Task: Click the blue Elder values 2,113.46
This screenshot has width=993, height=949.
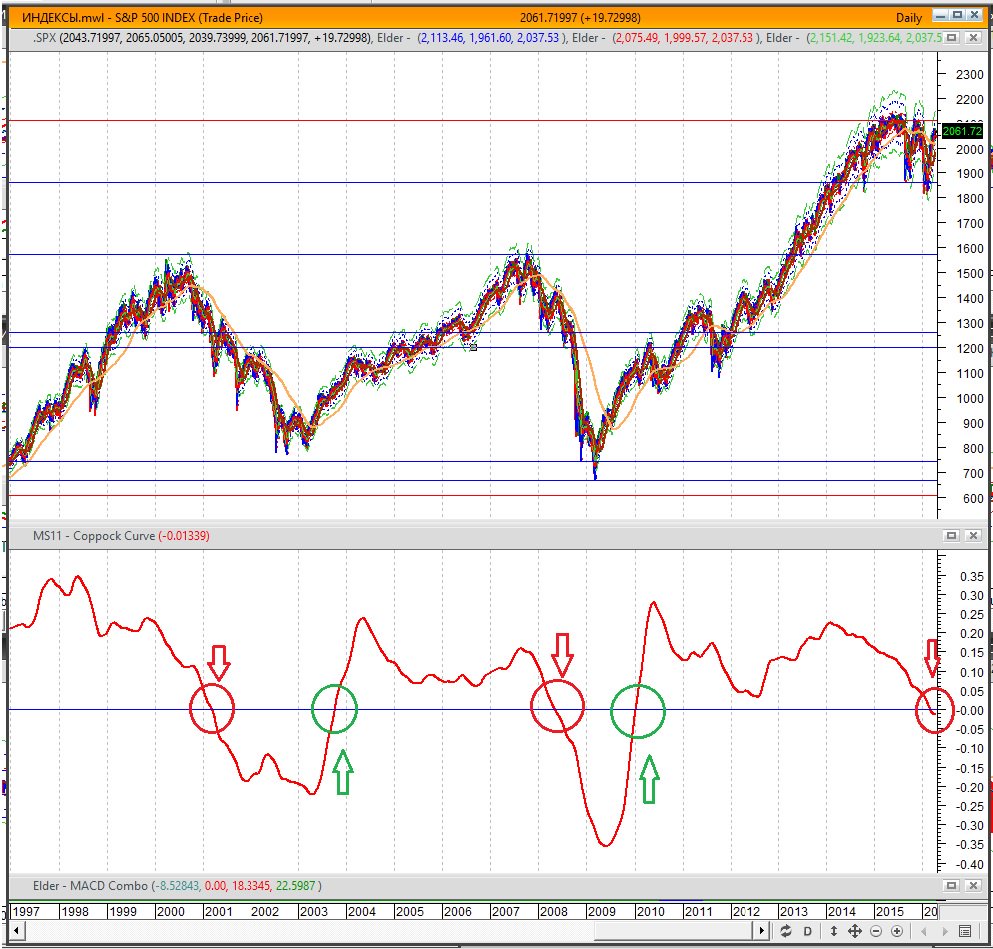Action: coord(491,38)
